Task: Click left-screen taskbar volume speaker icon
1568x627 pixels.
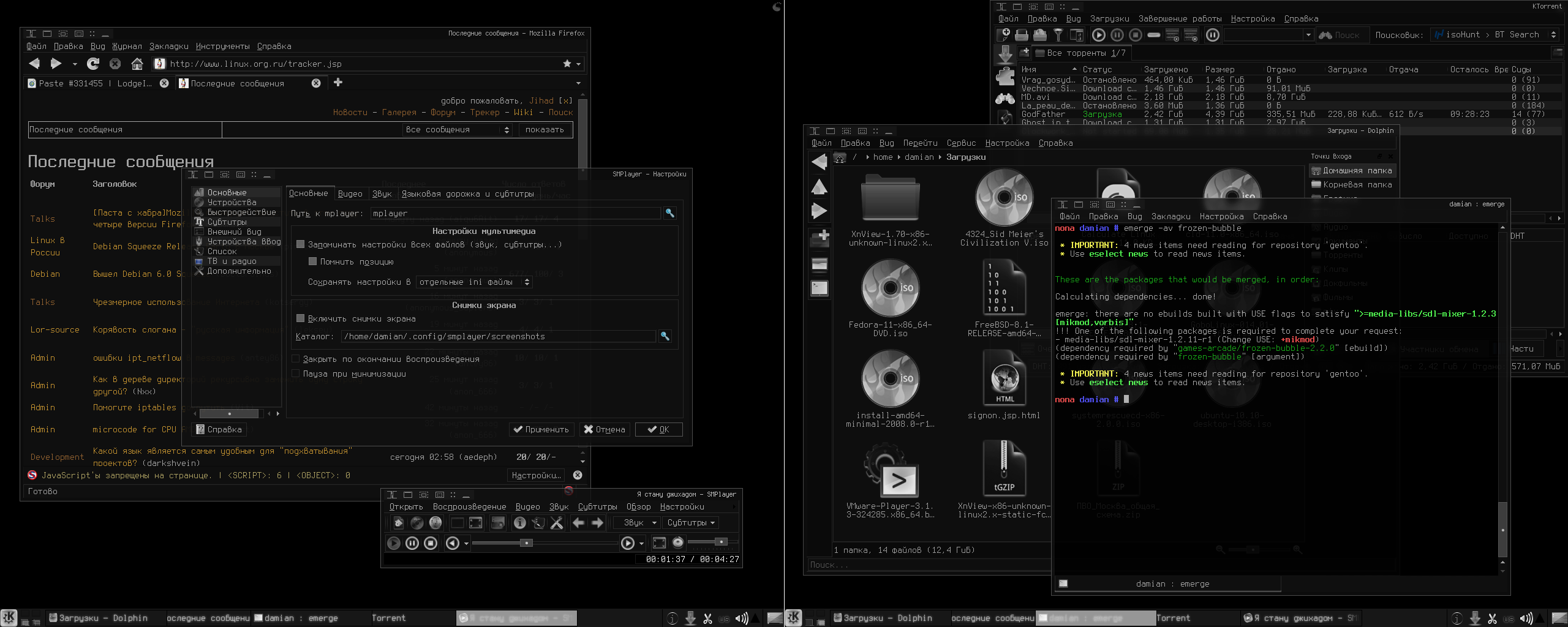Action: click(x=741, y=618)
